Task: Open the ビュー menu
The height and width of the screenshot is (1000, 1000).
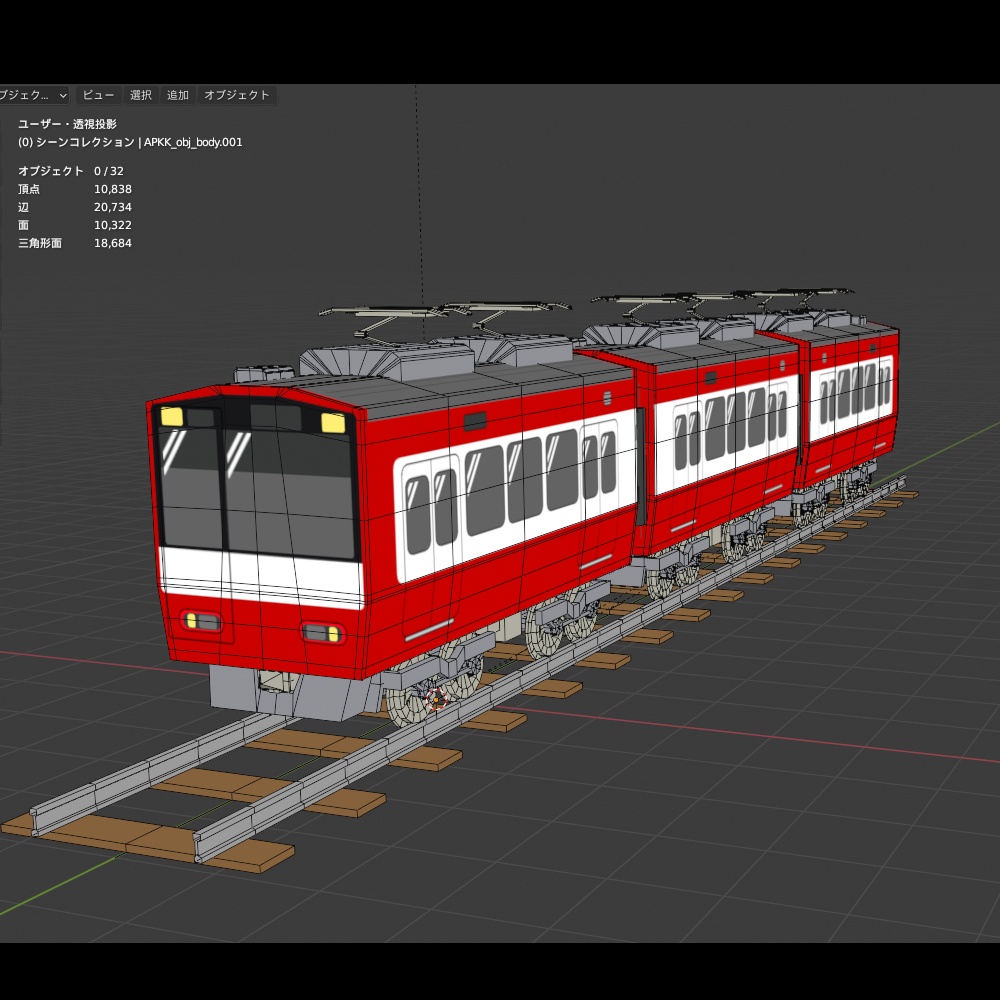Action: point(97,95)
